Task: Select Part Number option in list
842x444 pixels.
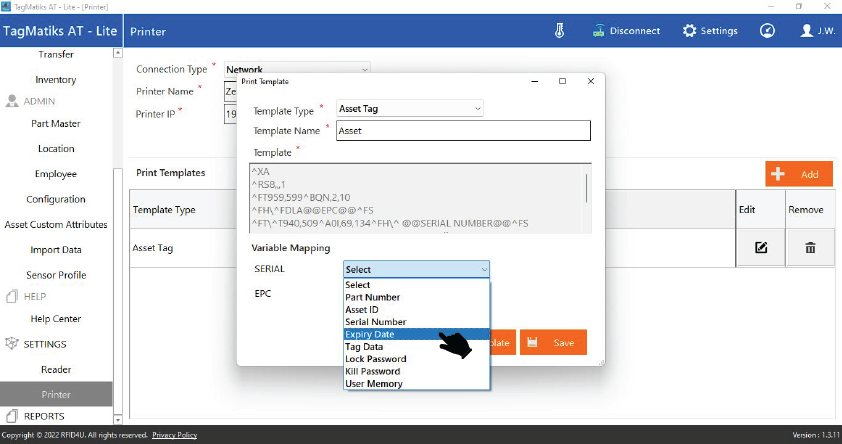Action: 372,297
